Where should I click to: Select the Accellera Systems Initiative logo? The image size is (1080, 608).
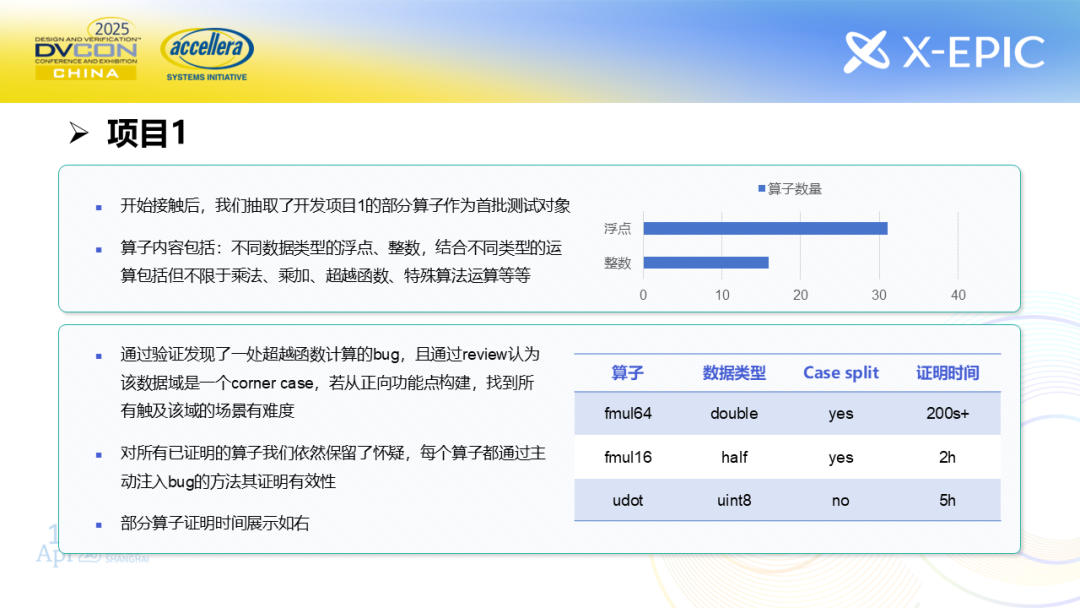[x=207, y=48]
